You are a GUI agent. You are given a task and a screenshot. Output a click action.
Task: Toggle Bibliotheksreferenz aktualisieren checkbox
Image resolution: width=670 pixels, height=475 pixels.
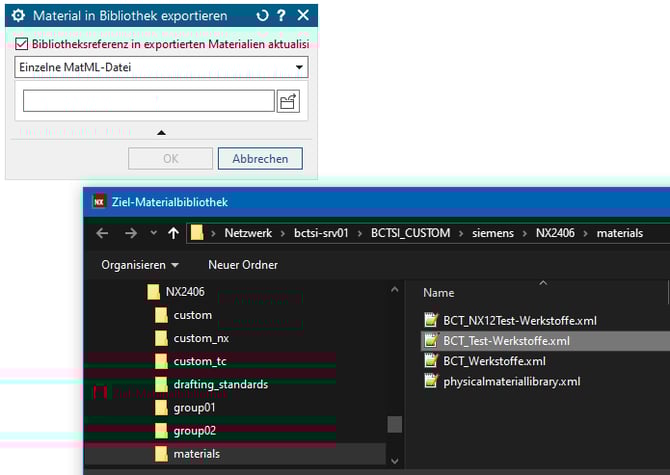click(x=23, y=44)
